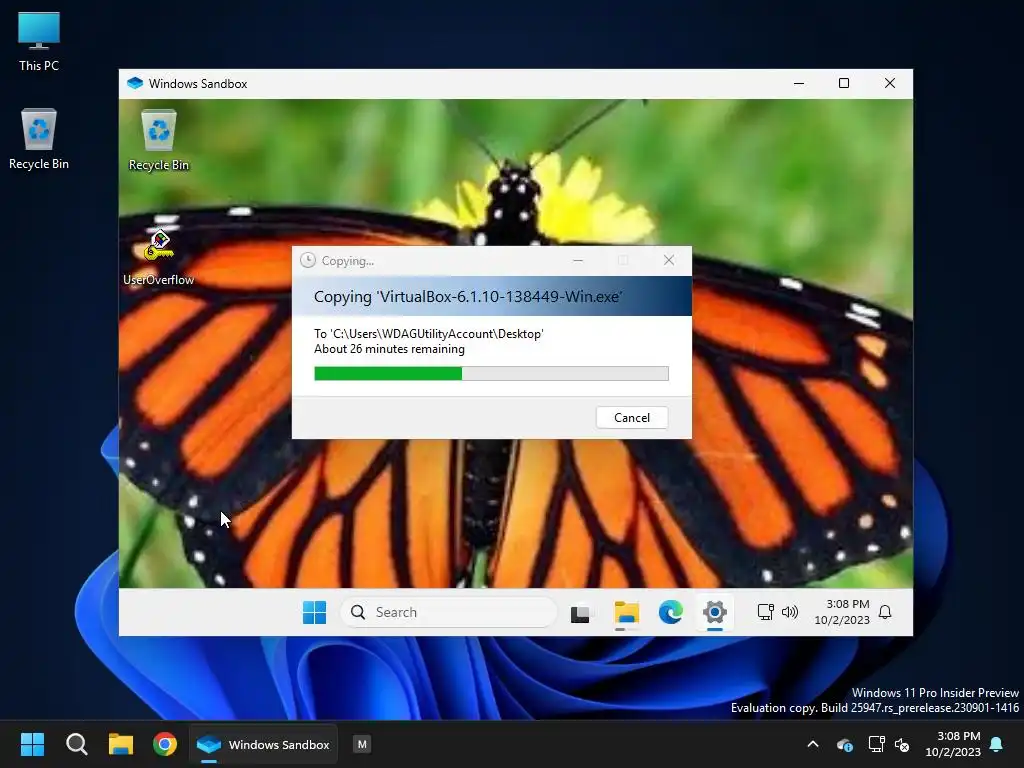The width and height of the screenshot is (1024, 768).
Task: Click host network tray icon
Action: (876, 744)
